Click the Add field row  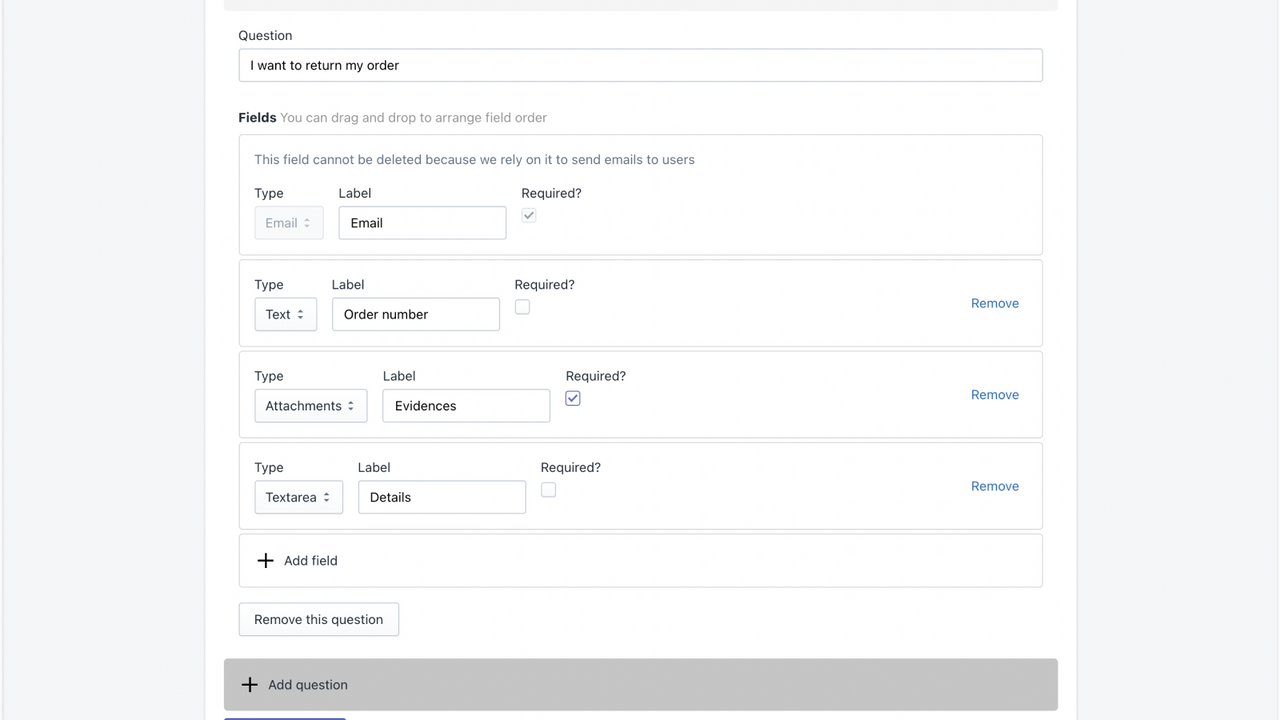point(640,560)
